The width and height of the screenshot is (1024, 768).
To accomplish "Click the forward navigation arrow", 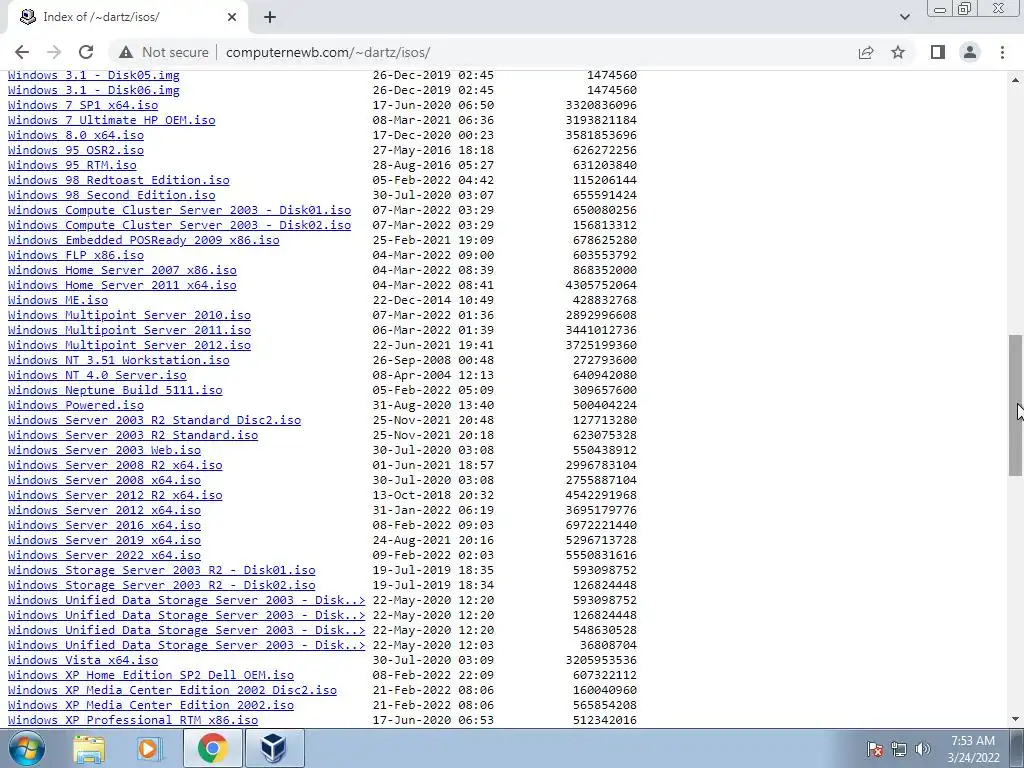I will pyautogui.click(x=54, y=52).
